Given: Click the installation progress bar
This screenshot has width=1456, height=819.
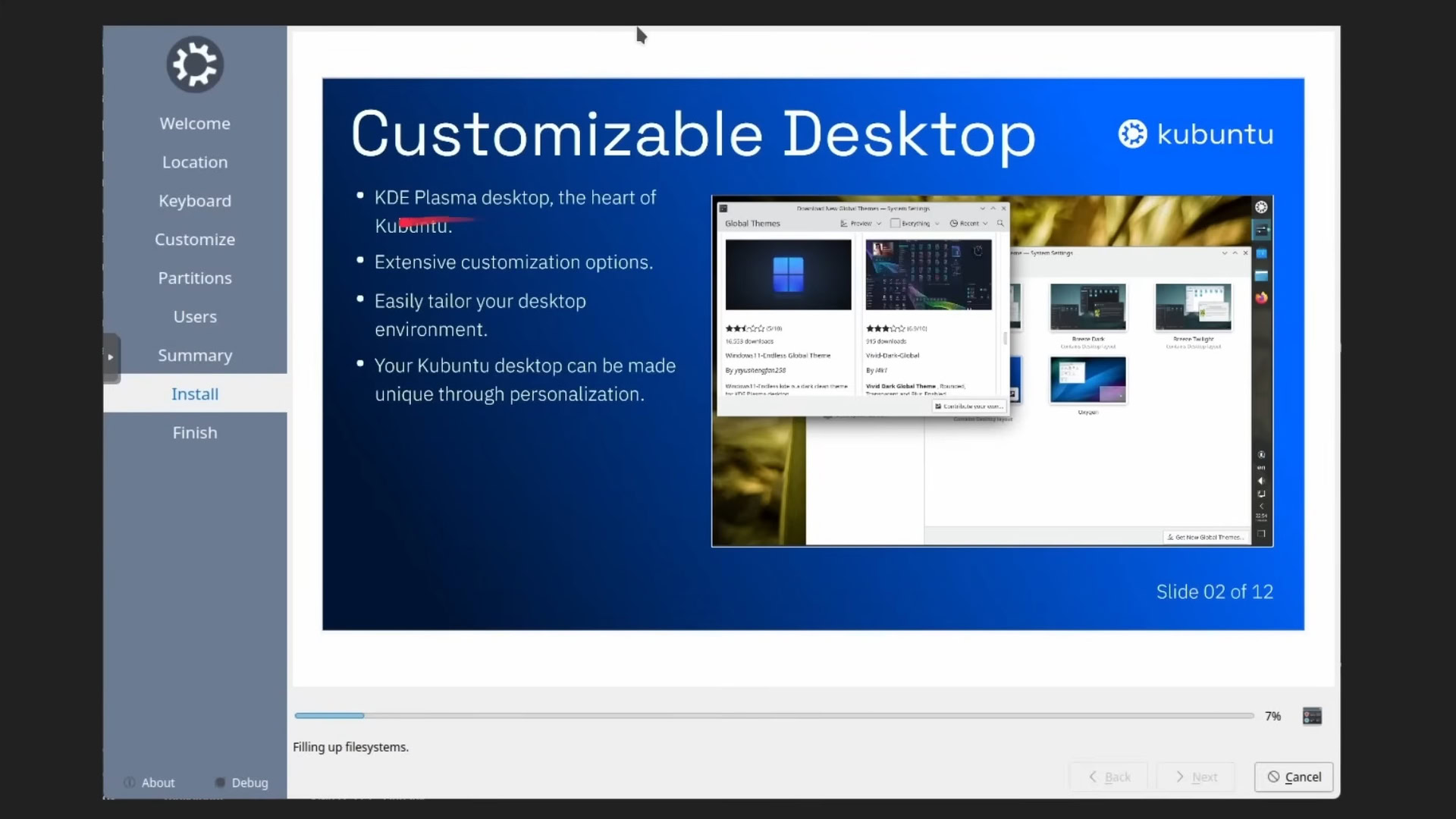Looking at the screenshot, I should click(x=773, y=716).
